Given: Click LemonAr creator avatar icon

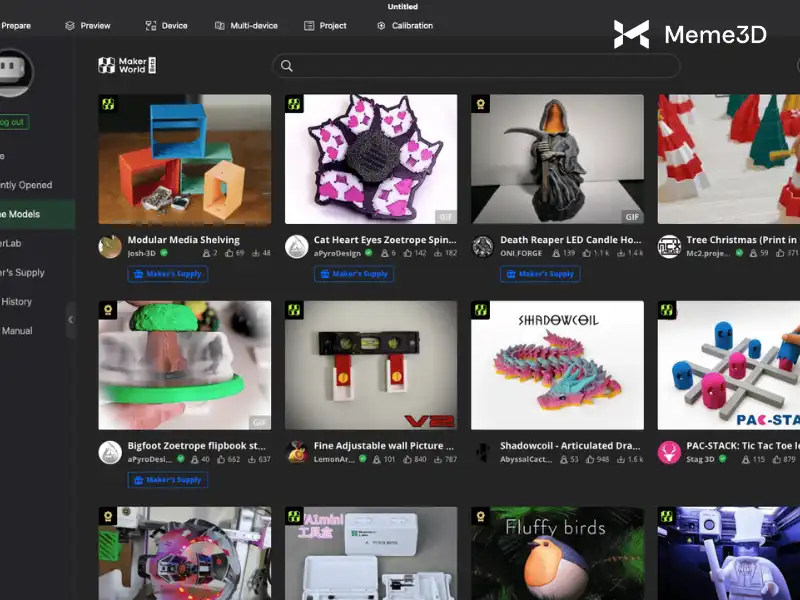Looking at the screenshot, I should pos(296,452).
